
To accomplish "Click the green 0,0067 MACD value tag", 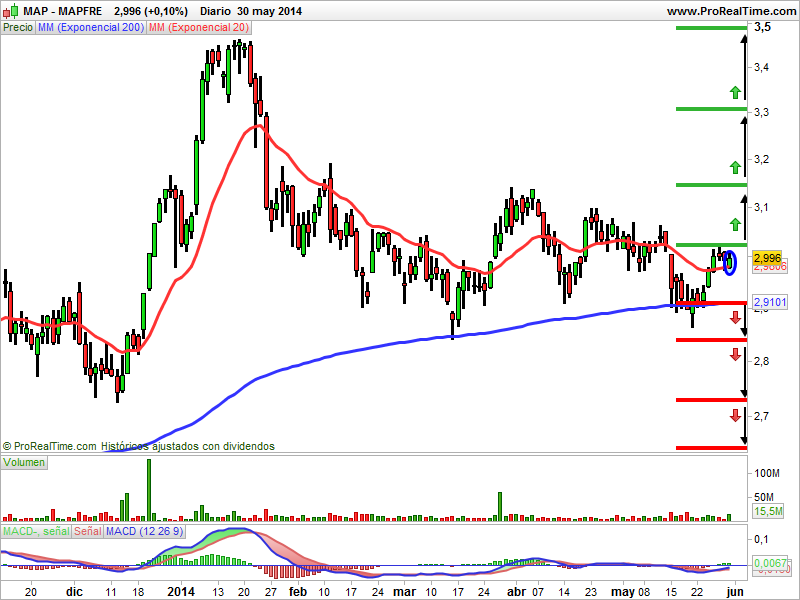I will (x=770, y=563).
